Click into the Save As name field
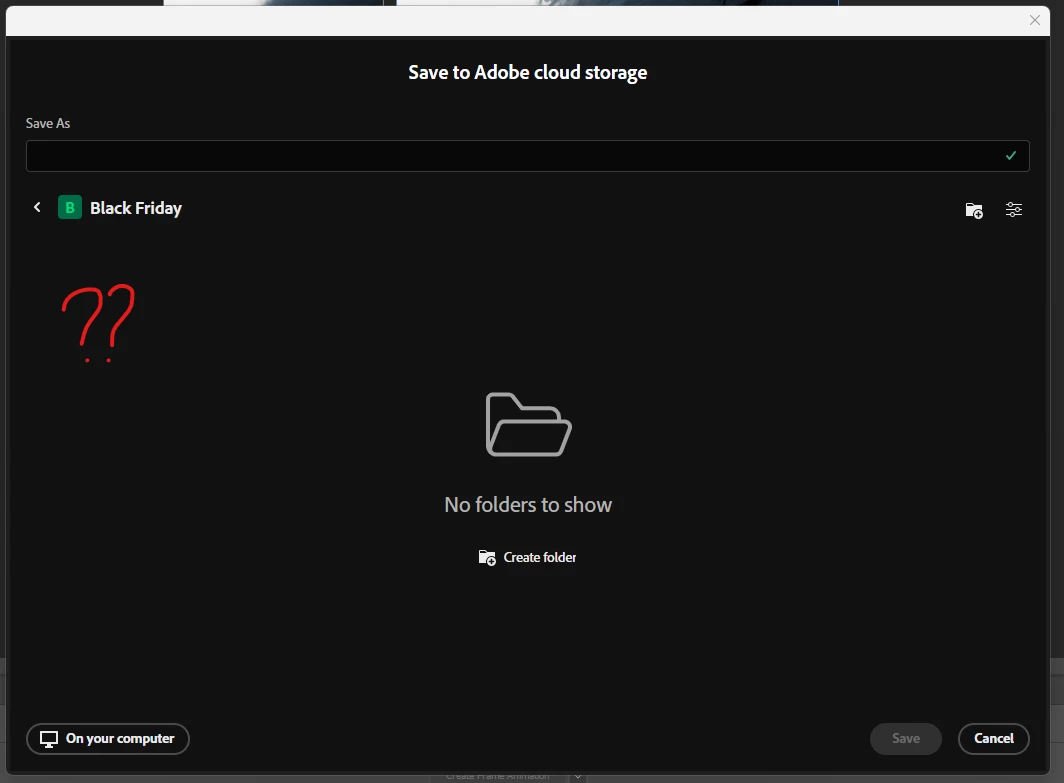The height and width of the screenshot is (783, 1064). pyautogui.click(x=527, y=156)
